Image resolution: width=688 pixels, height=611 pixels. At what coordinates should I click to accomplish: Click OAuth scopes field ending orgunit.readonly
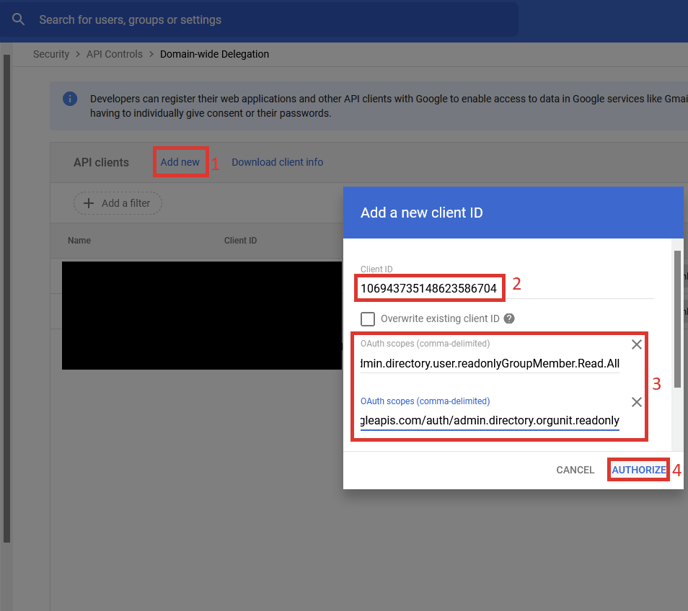(x=490, y=420)
